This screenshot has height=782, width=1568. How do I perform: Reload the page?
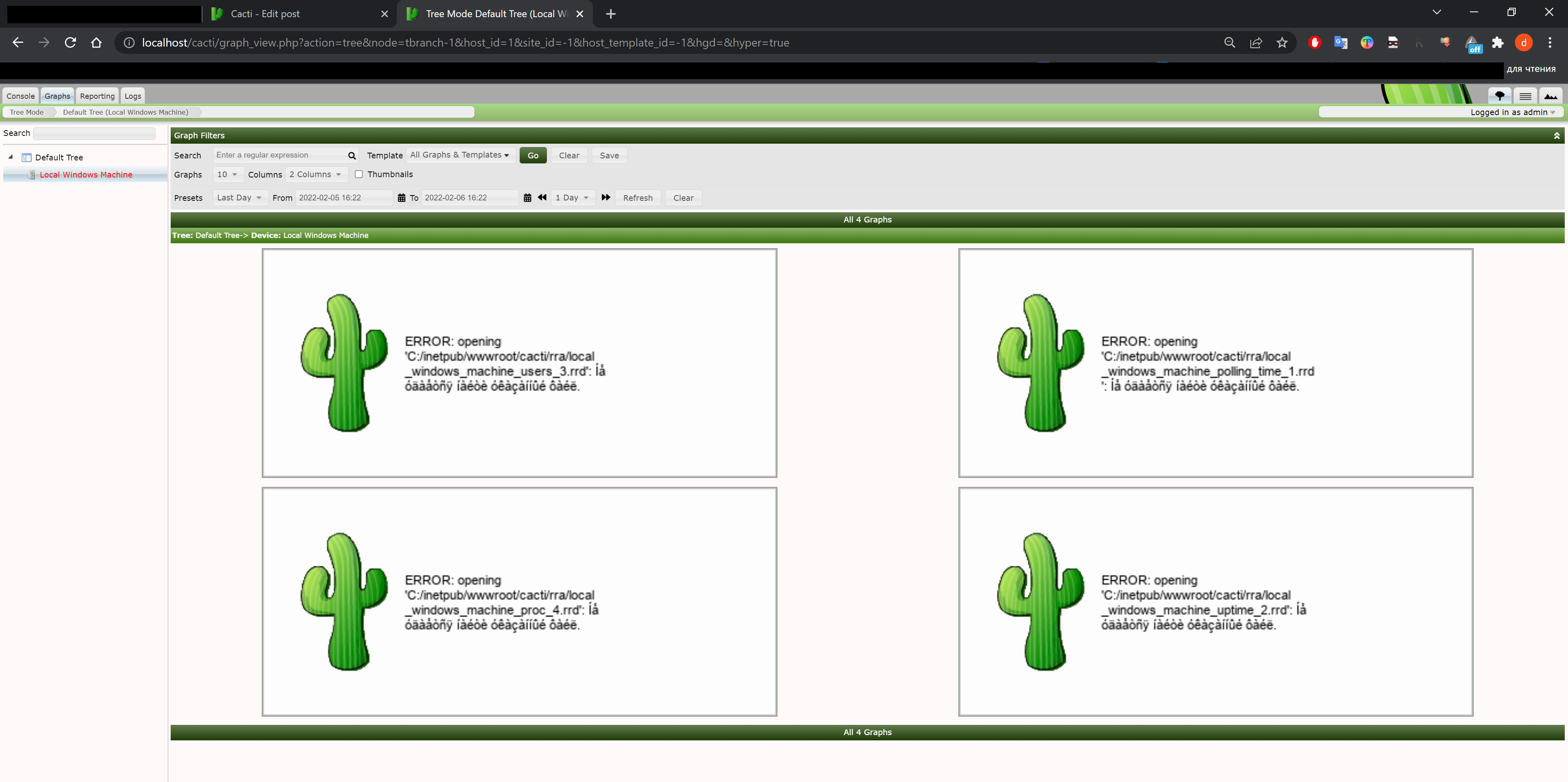tap(70, 42)
